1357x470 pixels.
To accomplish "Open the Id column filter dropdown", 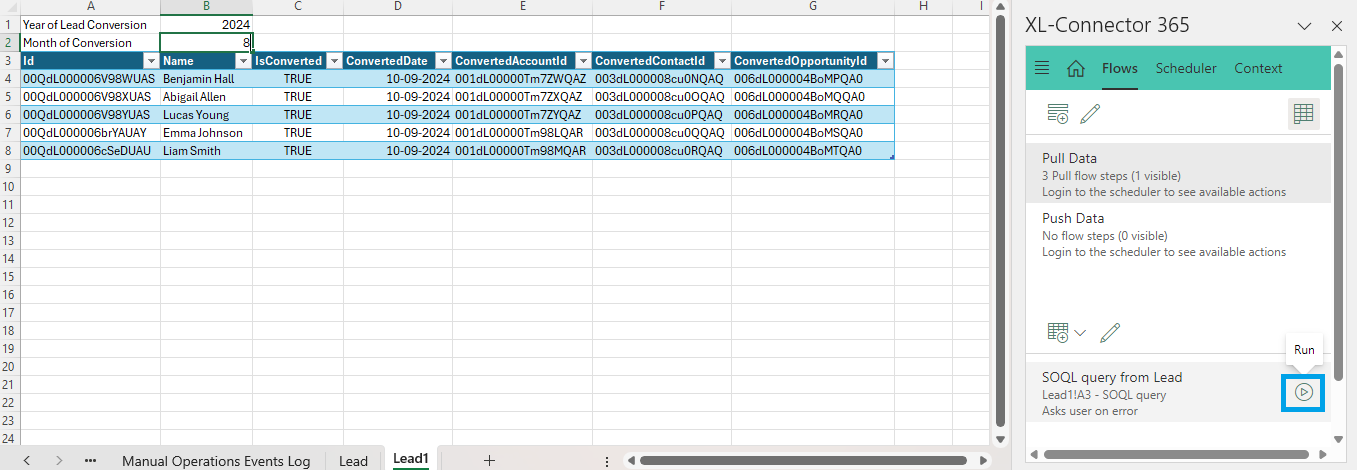I will 151,61.
